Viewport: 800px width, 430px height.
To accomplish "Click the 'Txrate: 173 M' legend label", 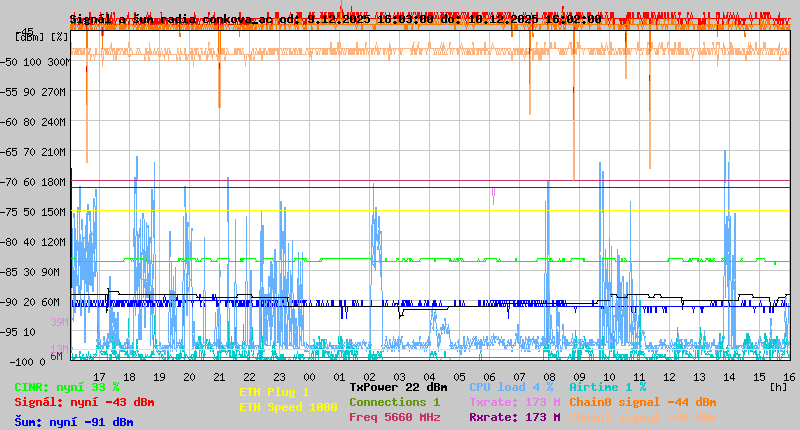I will tap(515, 402).
